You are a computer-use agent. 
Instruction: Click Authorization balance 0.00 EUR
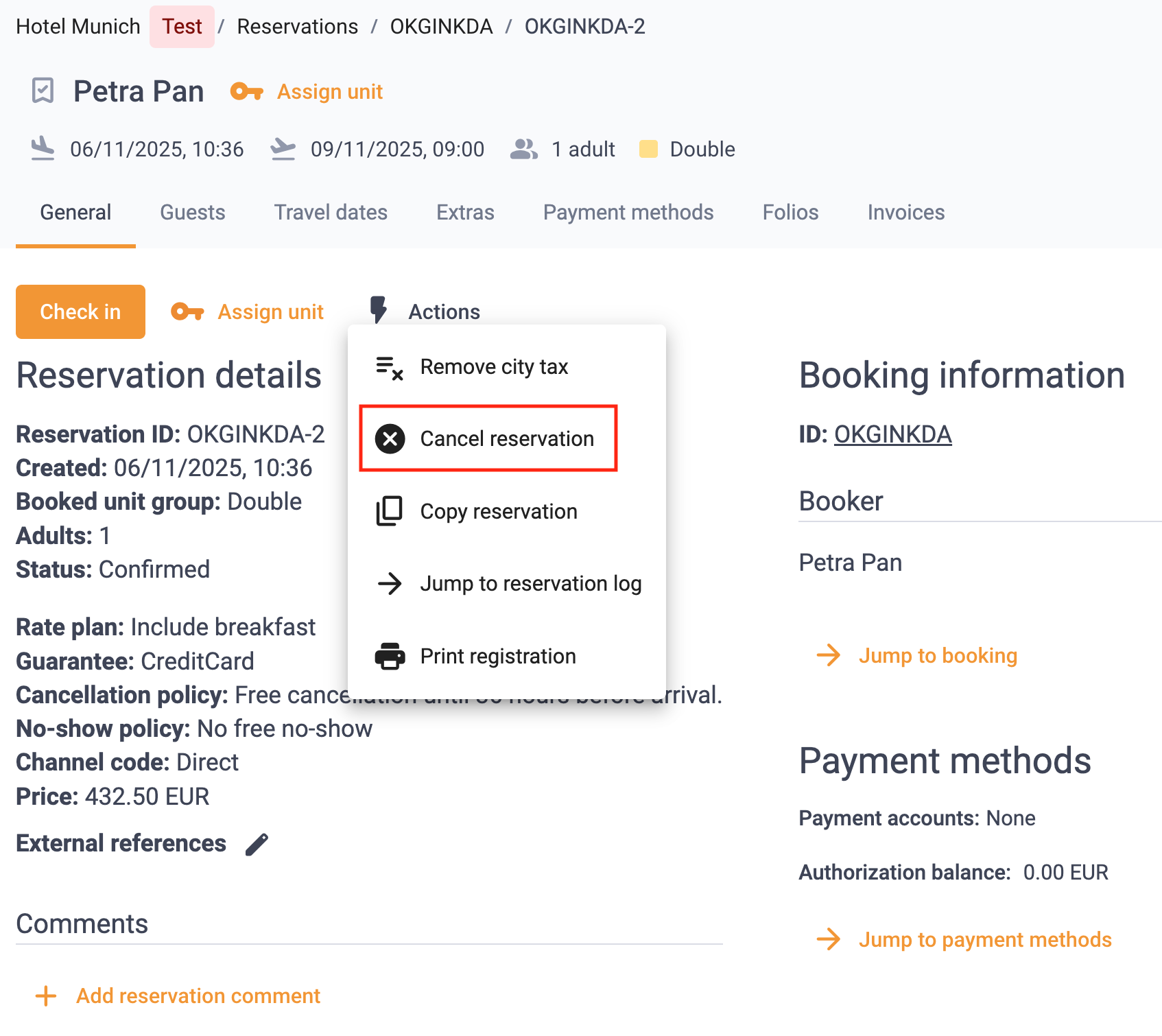pos(953,872)
